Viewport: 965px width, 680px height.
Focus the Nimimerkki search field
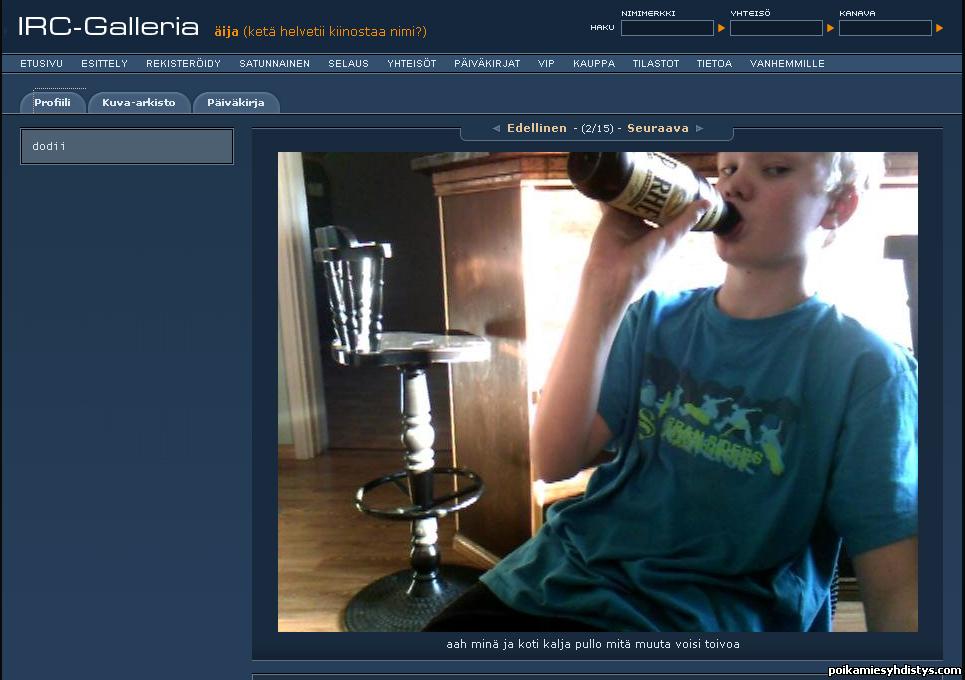coord(667,28)
